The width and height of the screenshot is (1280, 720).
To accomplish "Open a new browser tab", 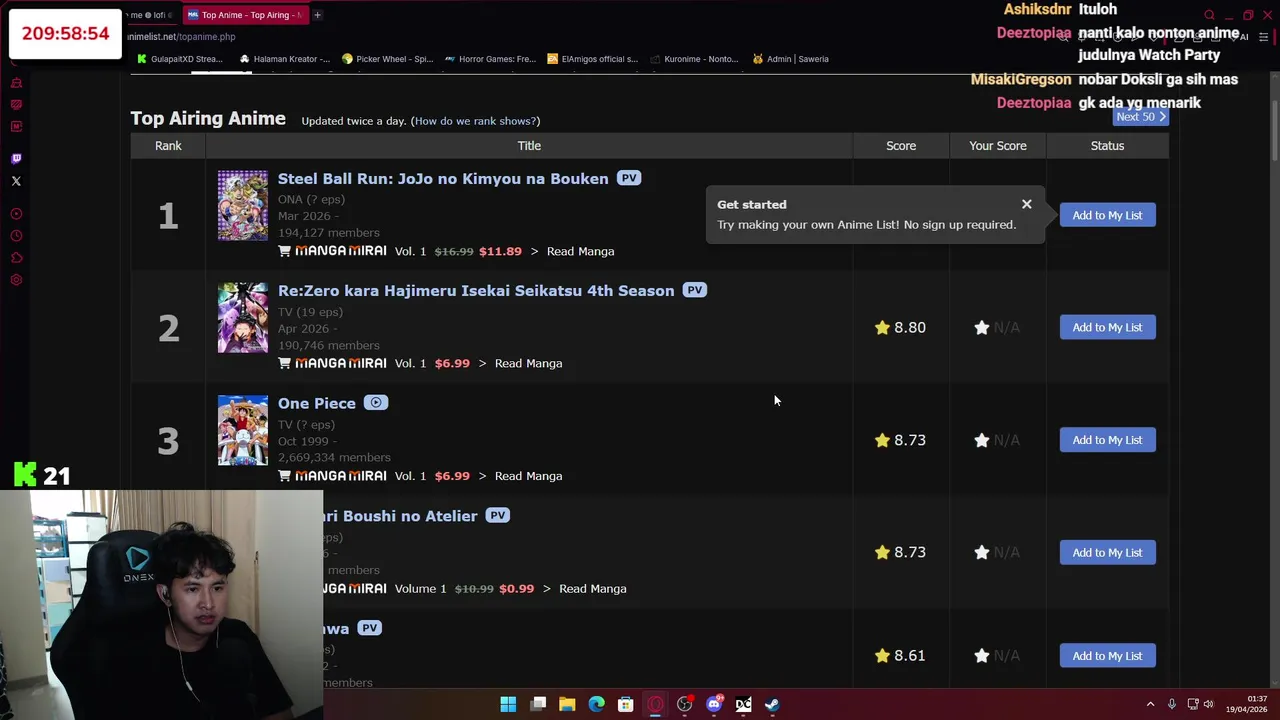I will pyautogui.click(x=317, y=15).
